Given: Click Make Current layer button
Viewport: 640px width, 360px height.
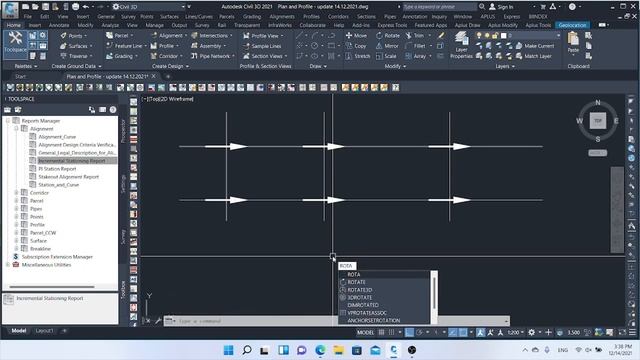Looking at the screenshot, I should coord(535,46).
